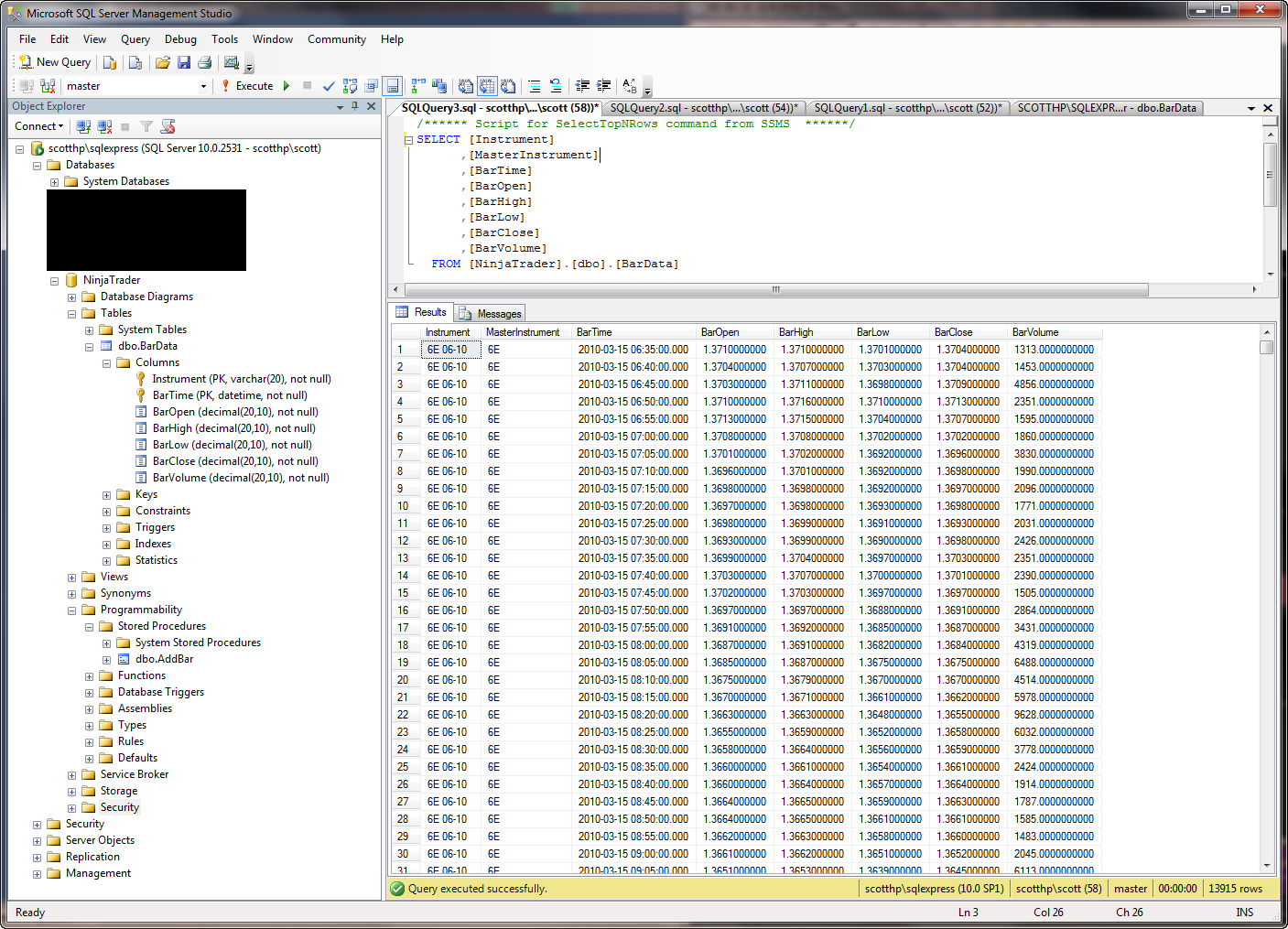Viewport: 1288px width, 929px height.
Task: Comment out the selected lines
Action: tap(534, 86)
